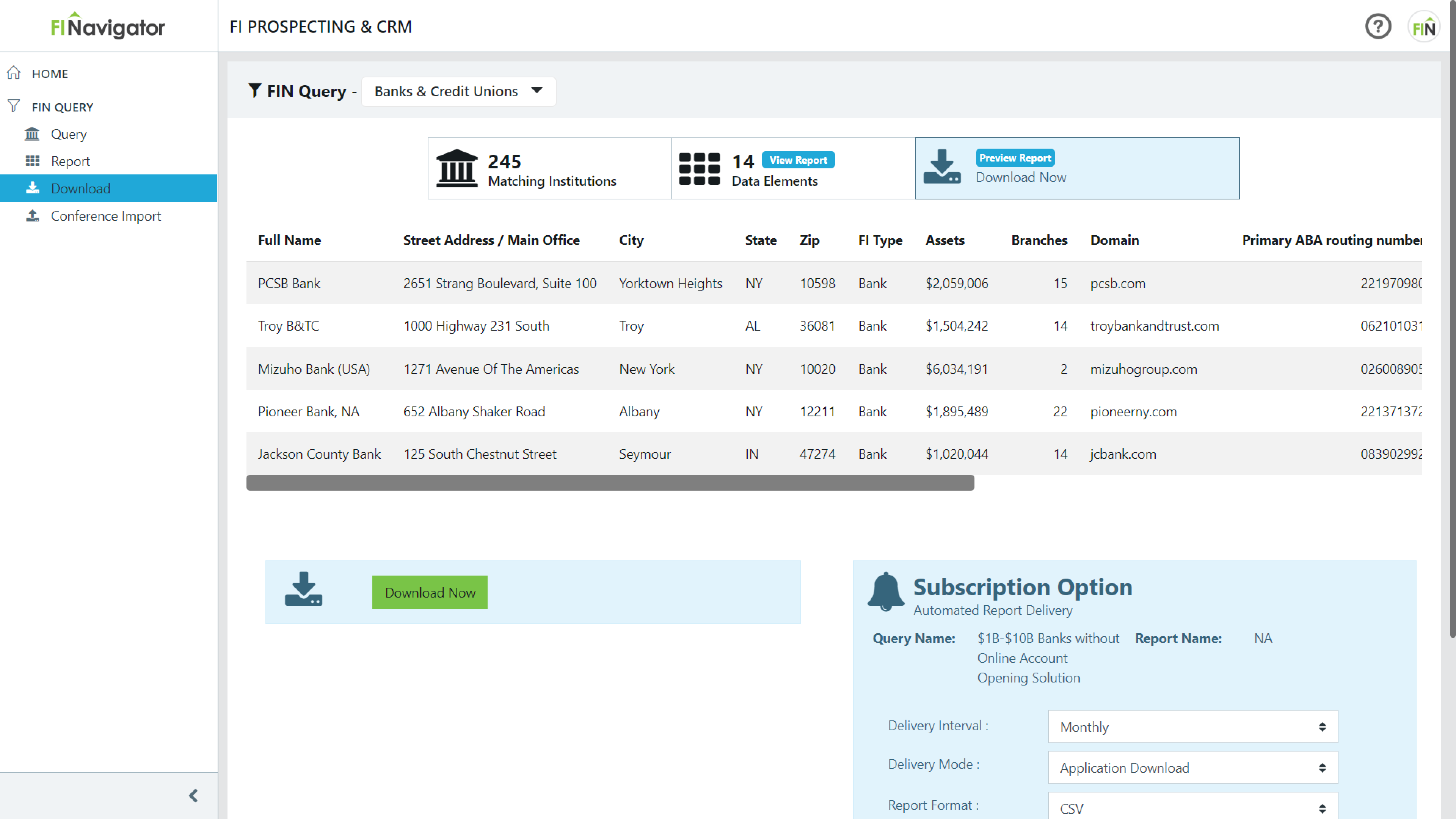The height and width of the screenshot is (819, 1456).
Task: Click the Data Elements grid icon
Action: pyautogui.click(x=699, y=168)
